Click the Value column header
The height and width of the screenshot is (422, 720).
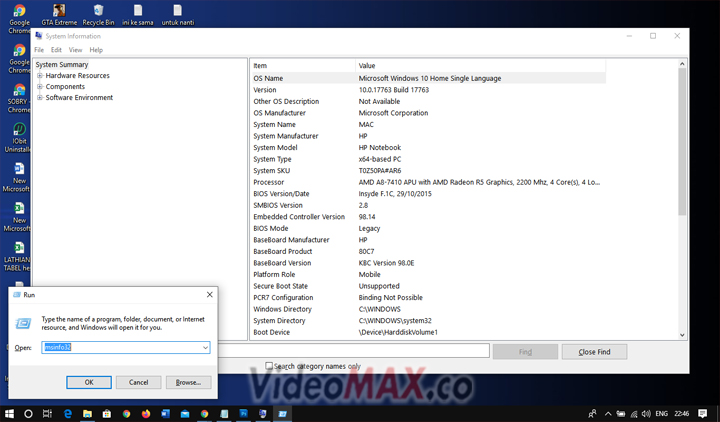click(x=480, y=66)
